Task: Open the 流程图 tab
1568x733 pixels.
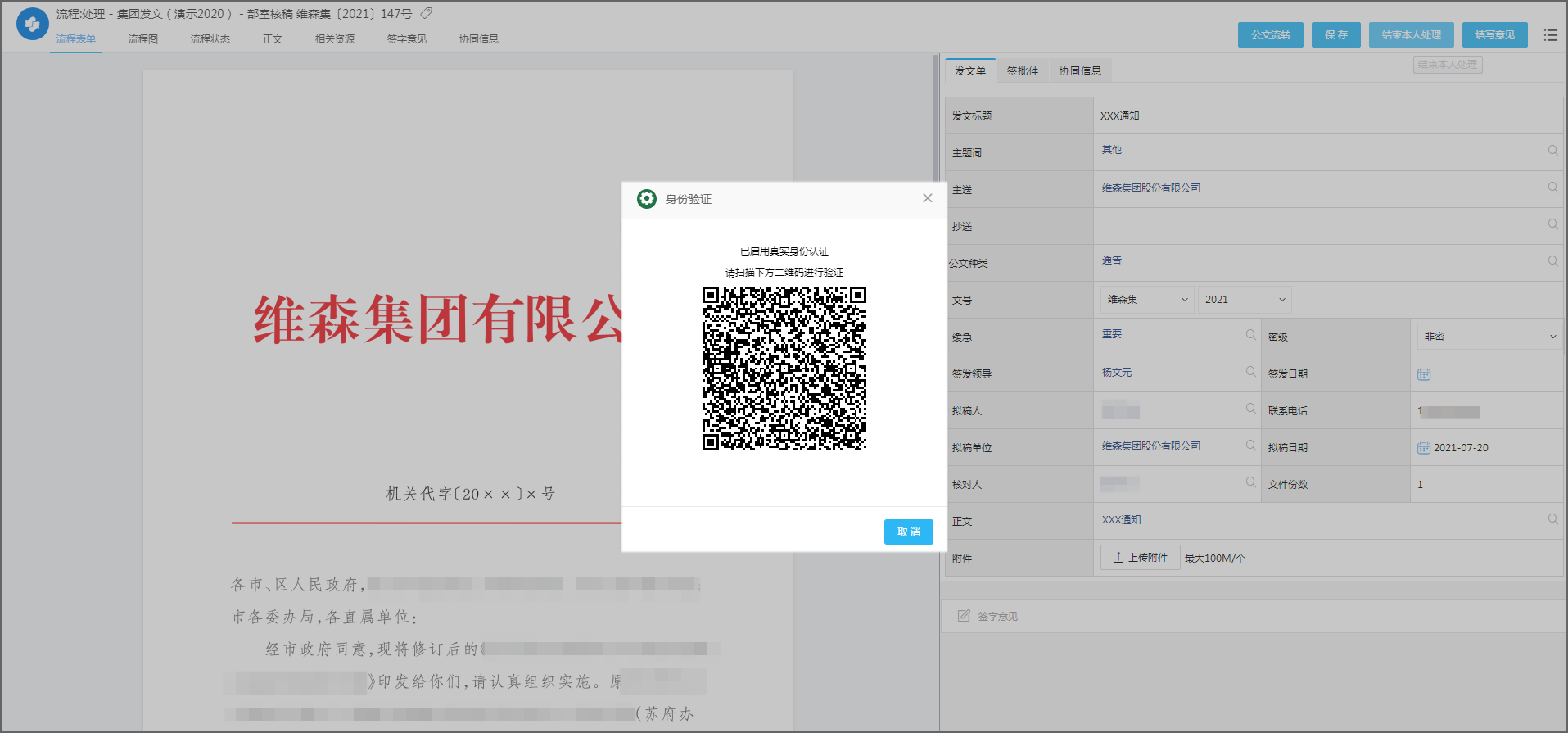Action: click(142, 39)
